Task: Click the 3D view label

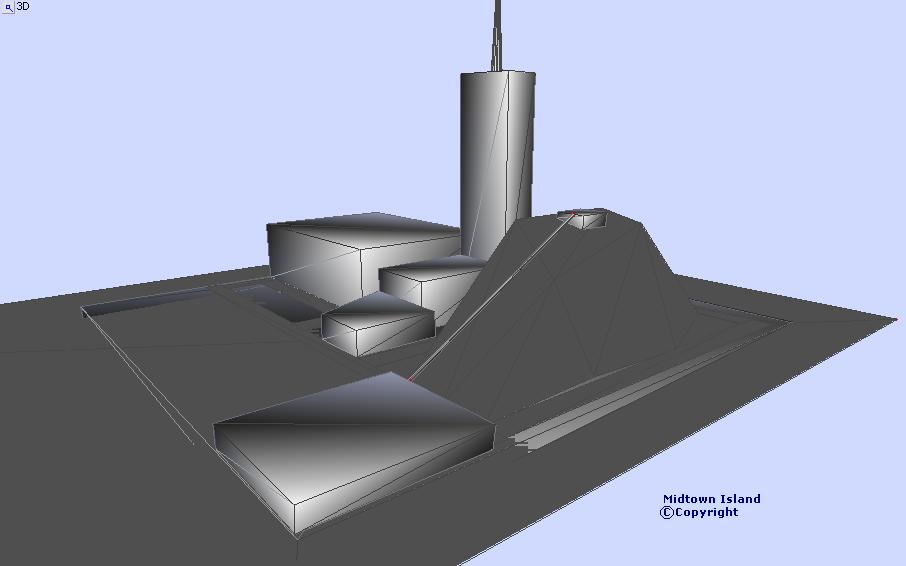Action: 23,6
